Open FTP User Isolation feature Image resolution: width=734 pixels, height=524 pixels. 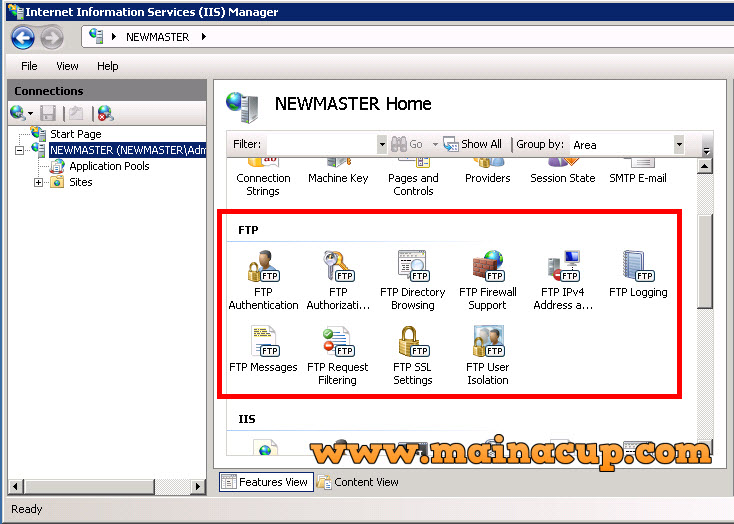(x=487, y=354)
